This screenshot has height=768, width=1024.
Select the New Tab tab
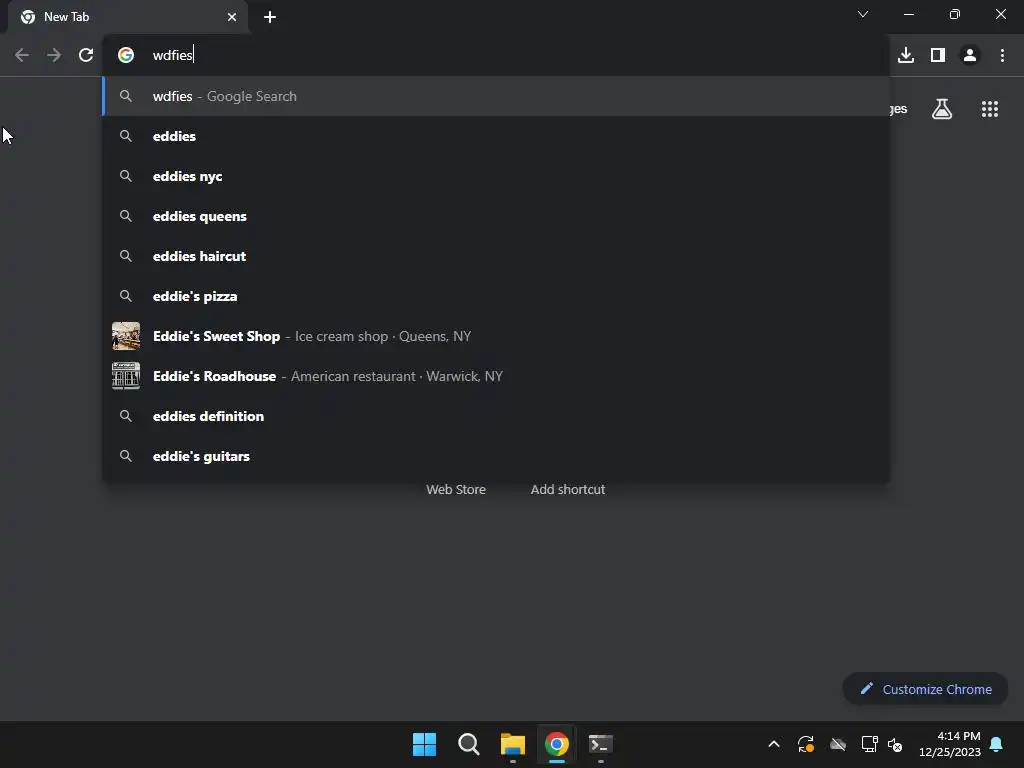coord(128,17)
